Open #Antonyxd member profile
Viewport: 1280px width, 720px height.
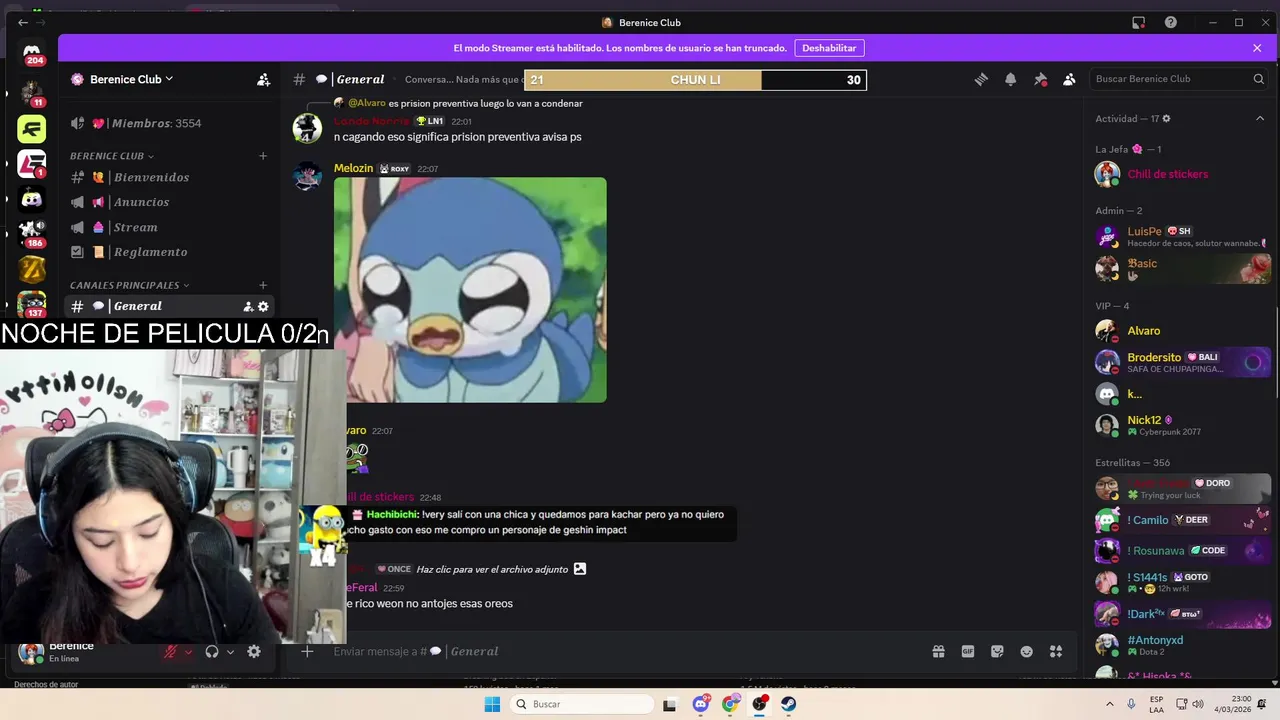coord(1180,645)
